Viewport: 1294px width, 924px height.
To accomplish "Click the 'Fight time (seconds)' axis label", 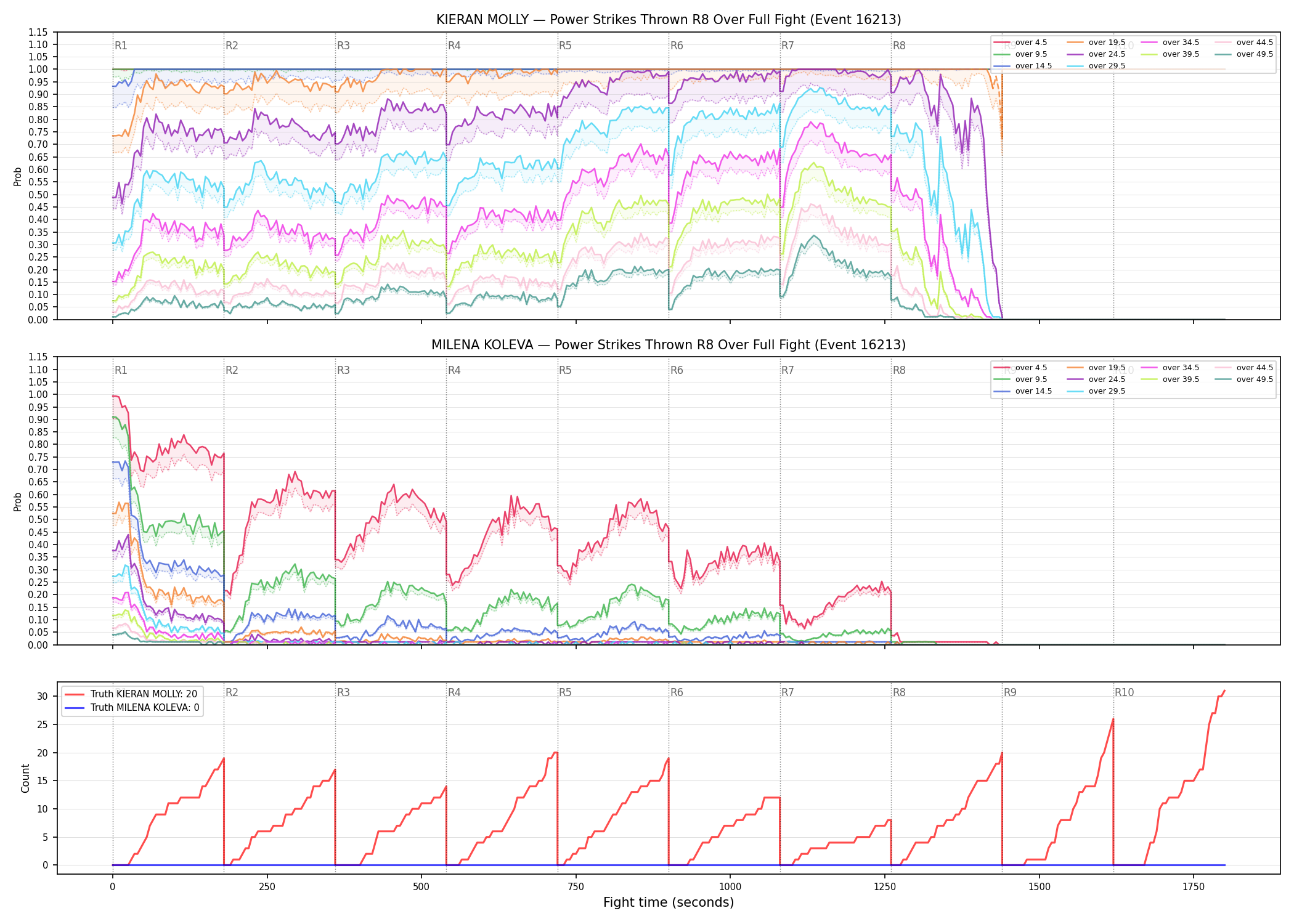I will [x=669, y=902].
